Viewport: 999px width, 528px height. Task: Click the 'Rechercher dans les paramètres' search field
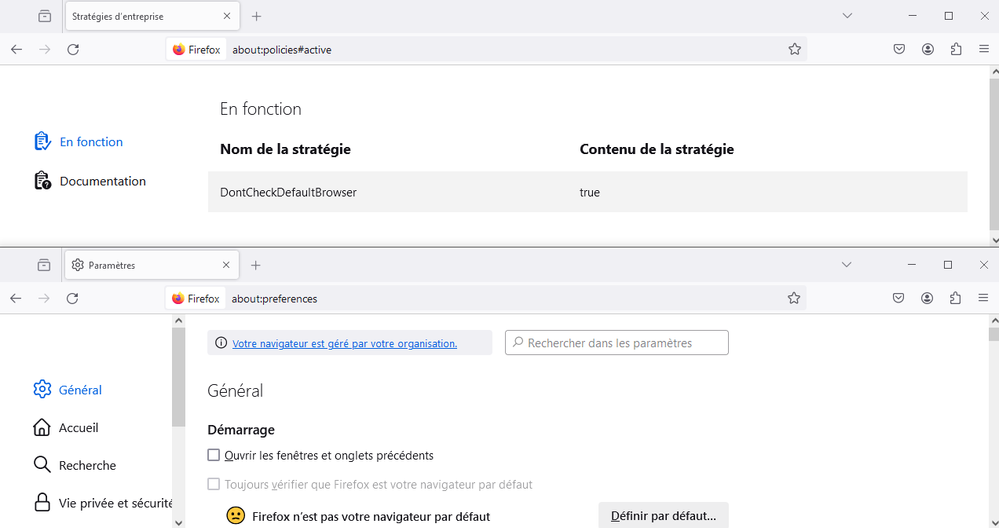click(x=617, y=343)
